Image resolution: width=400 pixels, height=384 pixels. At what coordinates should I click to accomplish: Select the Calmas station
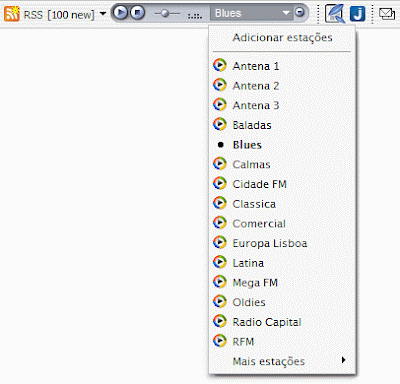coord(282,164)
